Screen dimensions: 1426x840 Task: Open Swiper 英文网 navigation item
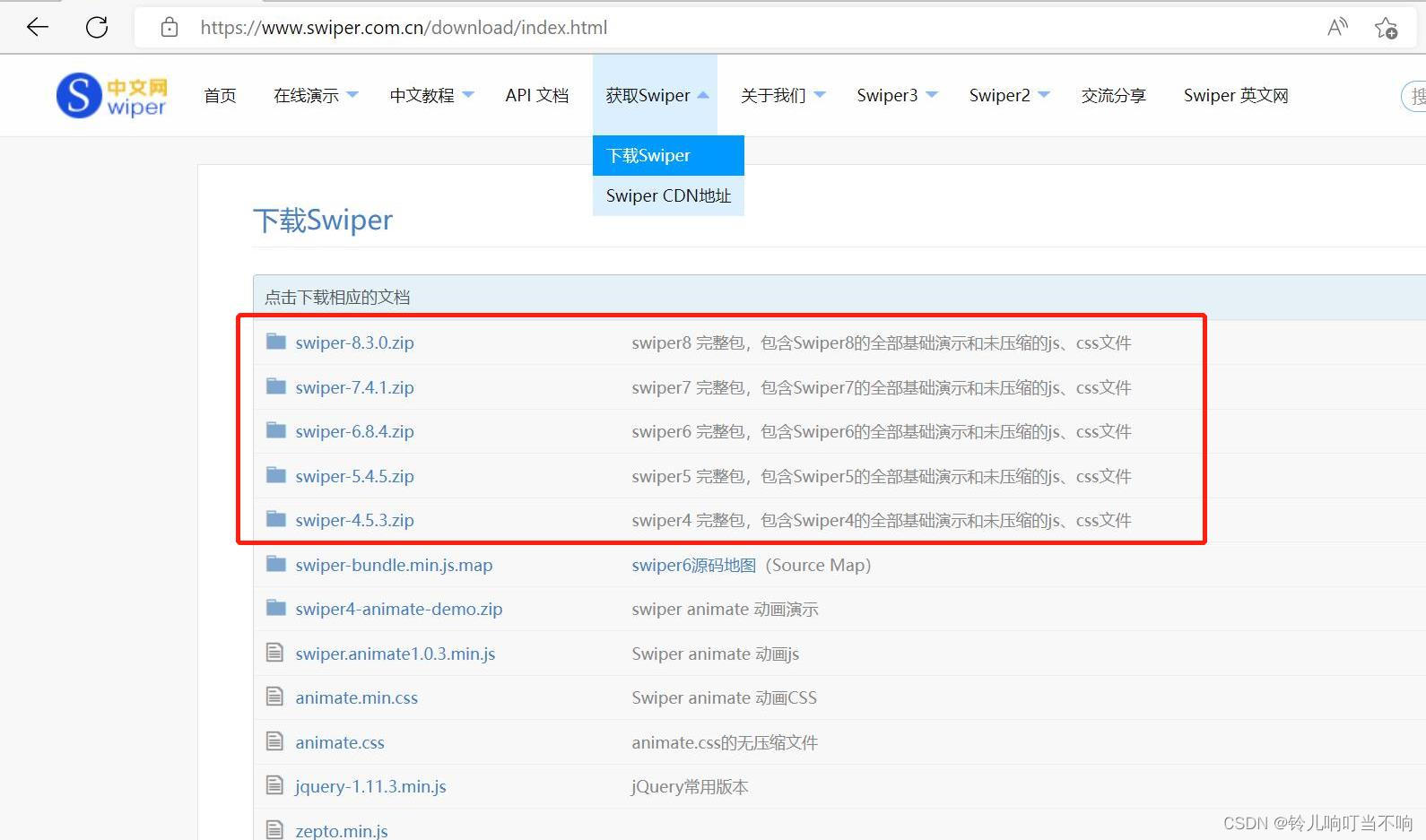pos(1236,95)
